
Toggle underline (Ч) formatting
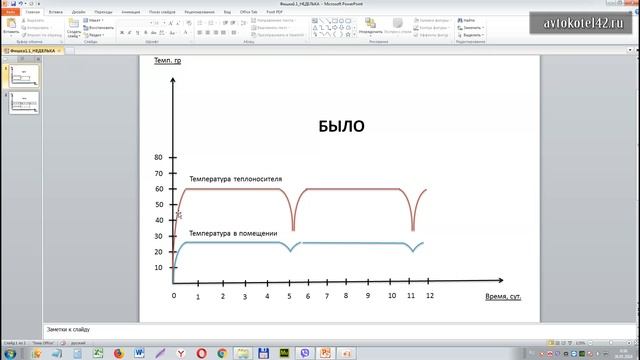point(138,32)
